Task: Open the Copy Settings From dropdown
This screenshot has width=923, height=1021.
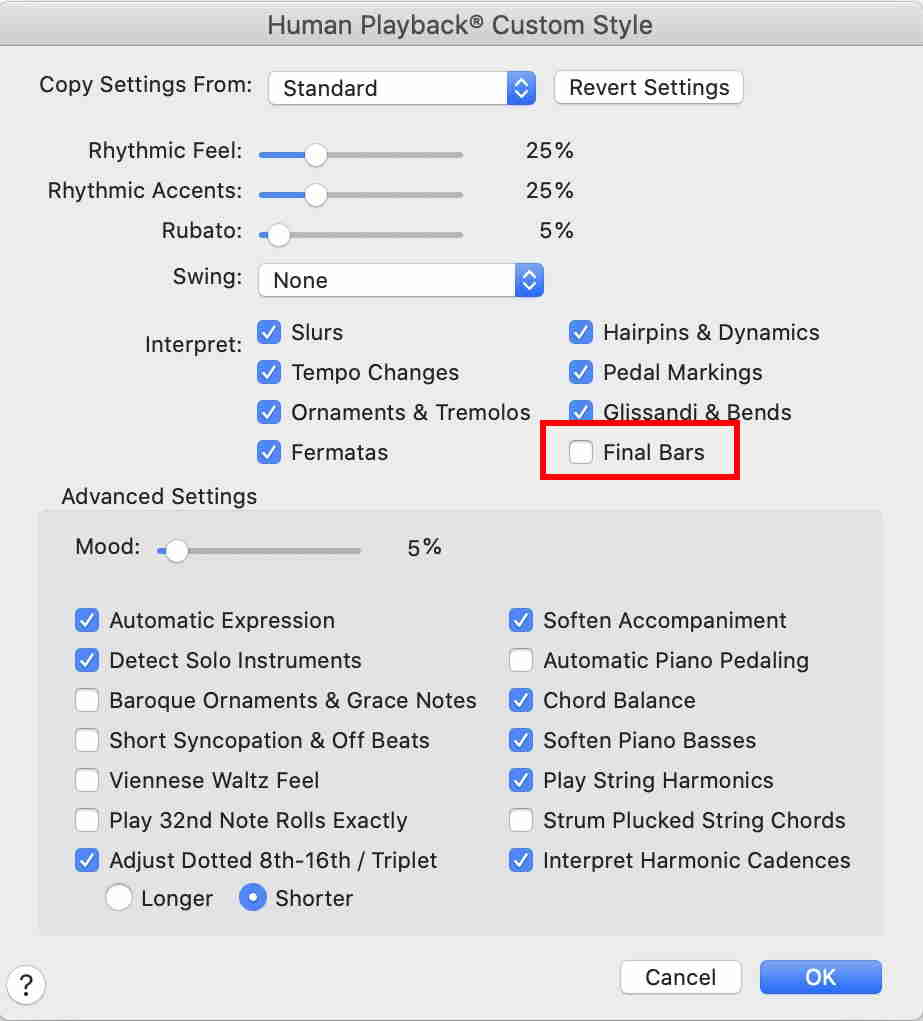Action: click(402, 88)
